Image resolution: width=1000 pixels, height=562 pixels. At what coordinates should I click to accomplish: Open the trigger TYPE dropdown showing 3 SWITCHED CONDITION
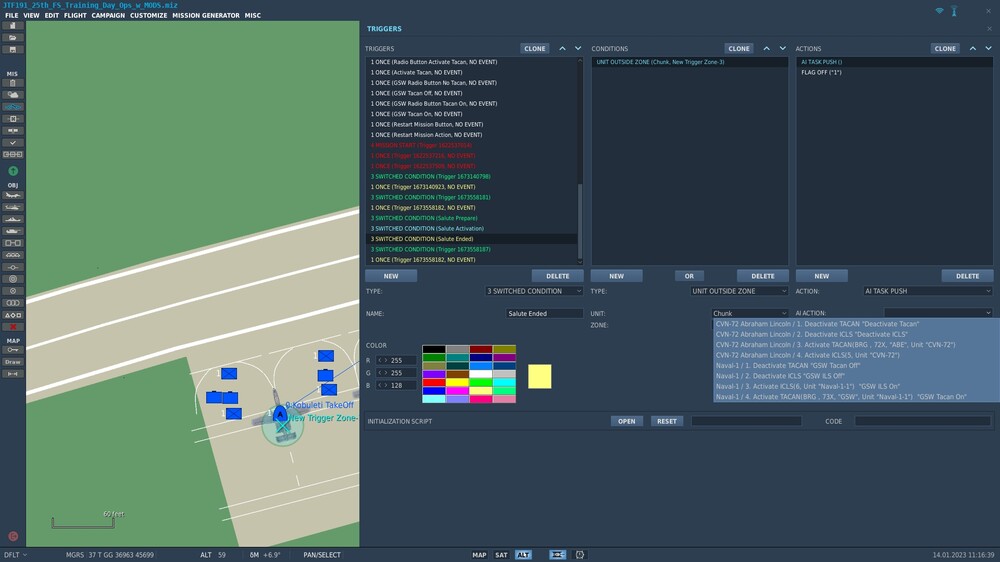[533, 291]
